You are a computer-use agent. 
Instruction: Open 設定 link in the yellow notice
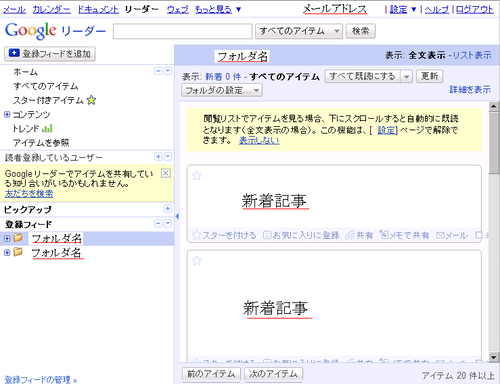(386, 130)
